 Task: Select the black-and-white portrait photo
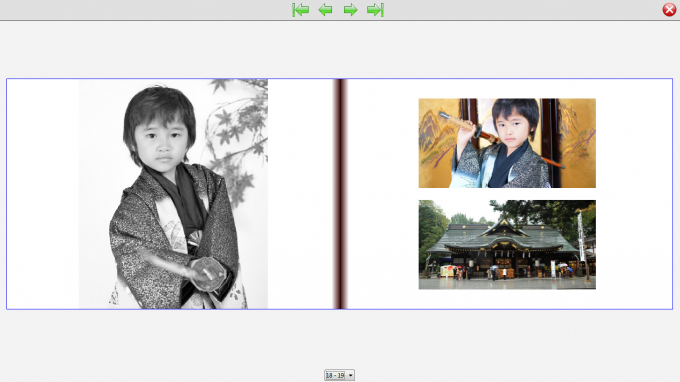pyautogui.click(x=173, y=194)
